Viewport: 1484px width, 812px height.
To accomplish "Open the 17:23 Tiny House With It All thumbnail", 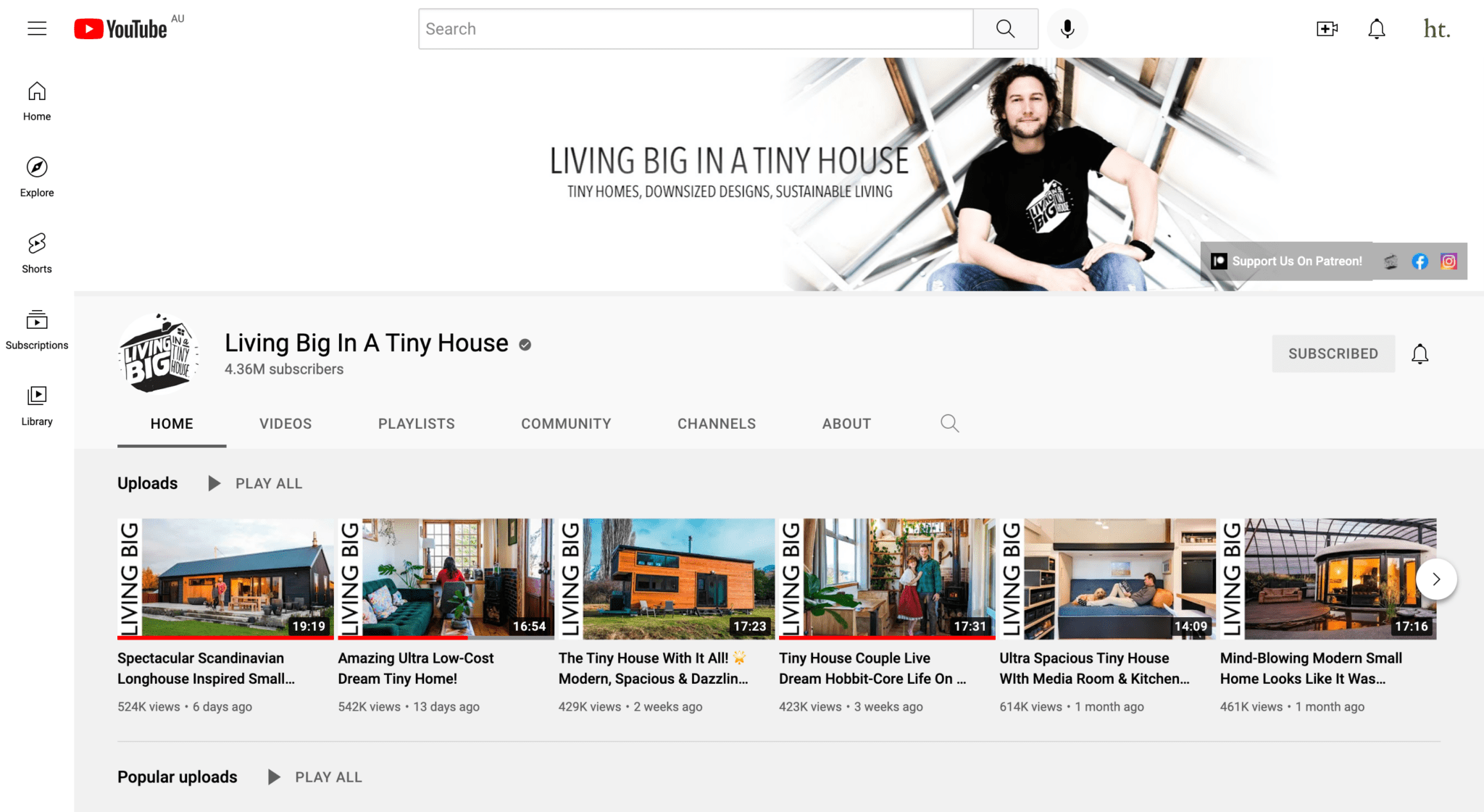I will 667,579.
